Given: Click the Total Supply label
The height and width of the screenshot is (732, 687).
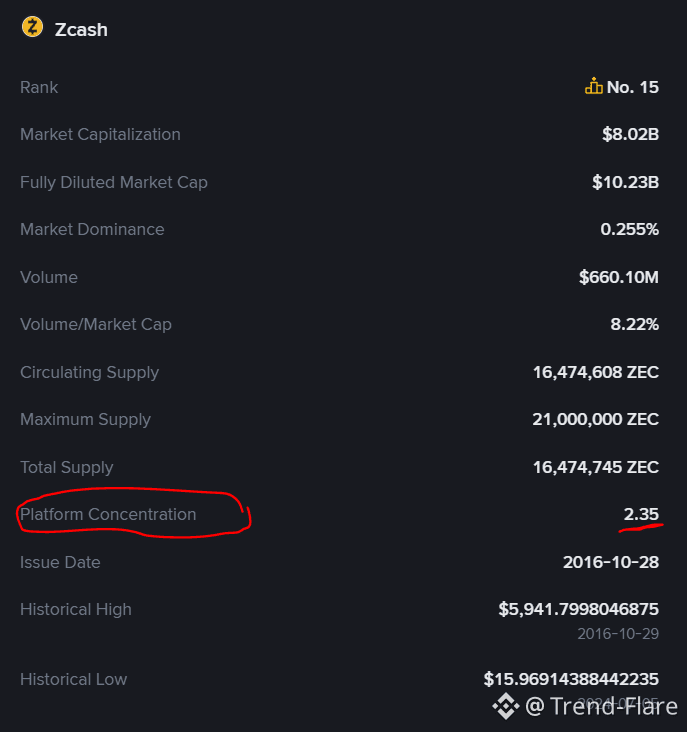Looking at the screenshot, I should click(x=66, y=467).
